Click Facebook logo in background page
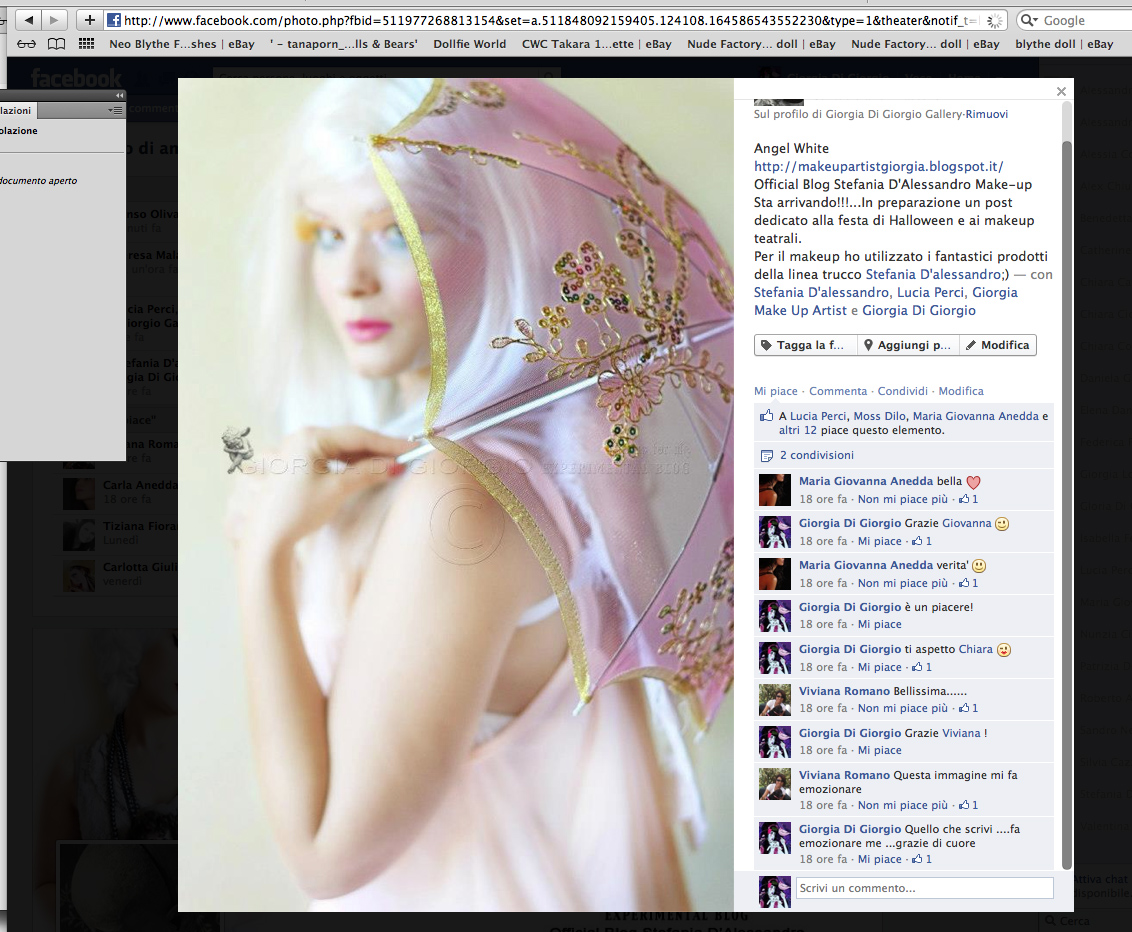Viewport: 1132px width, 932px height. [76, 78]
